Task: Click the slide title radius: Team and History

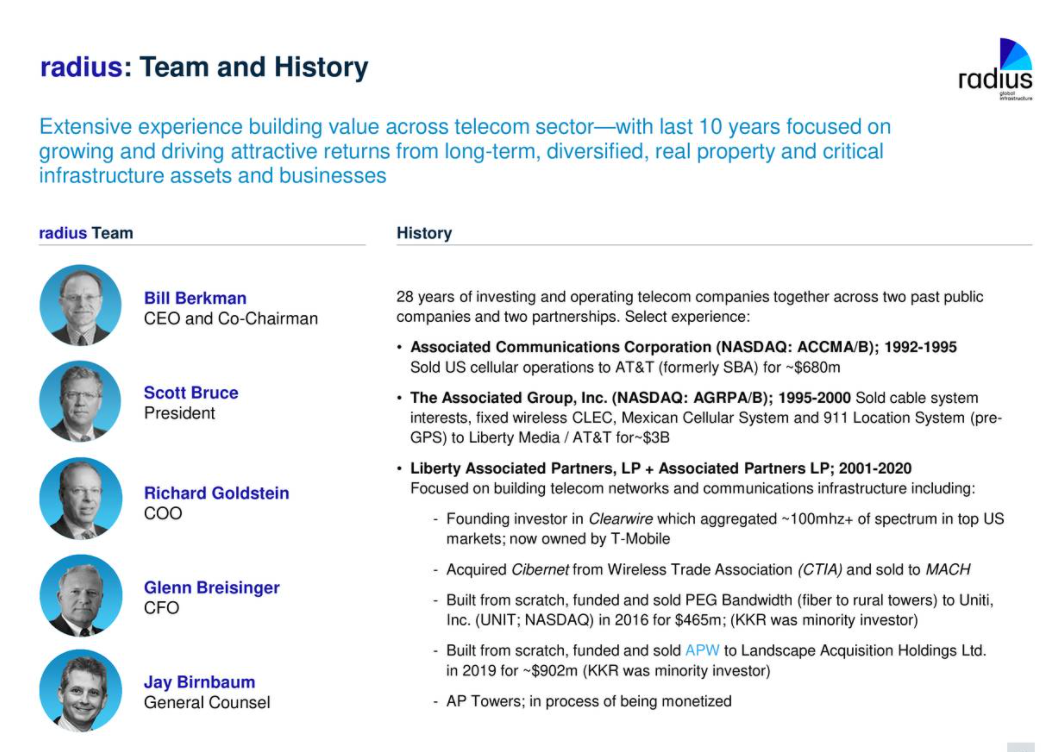Action: 204,67
